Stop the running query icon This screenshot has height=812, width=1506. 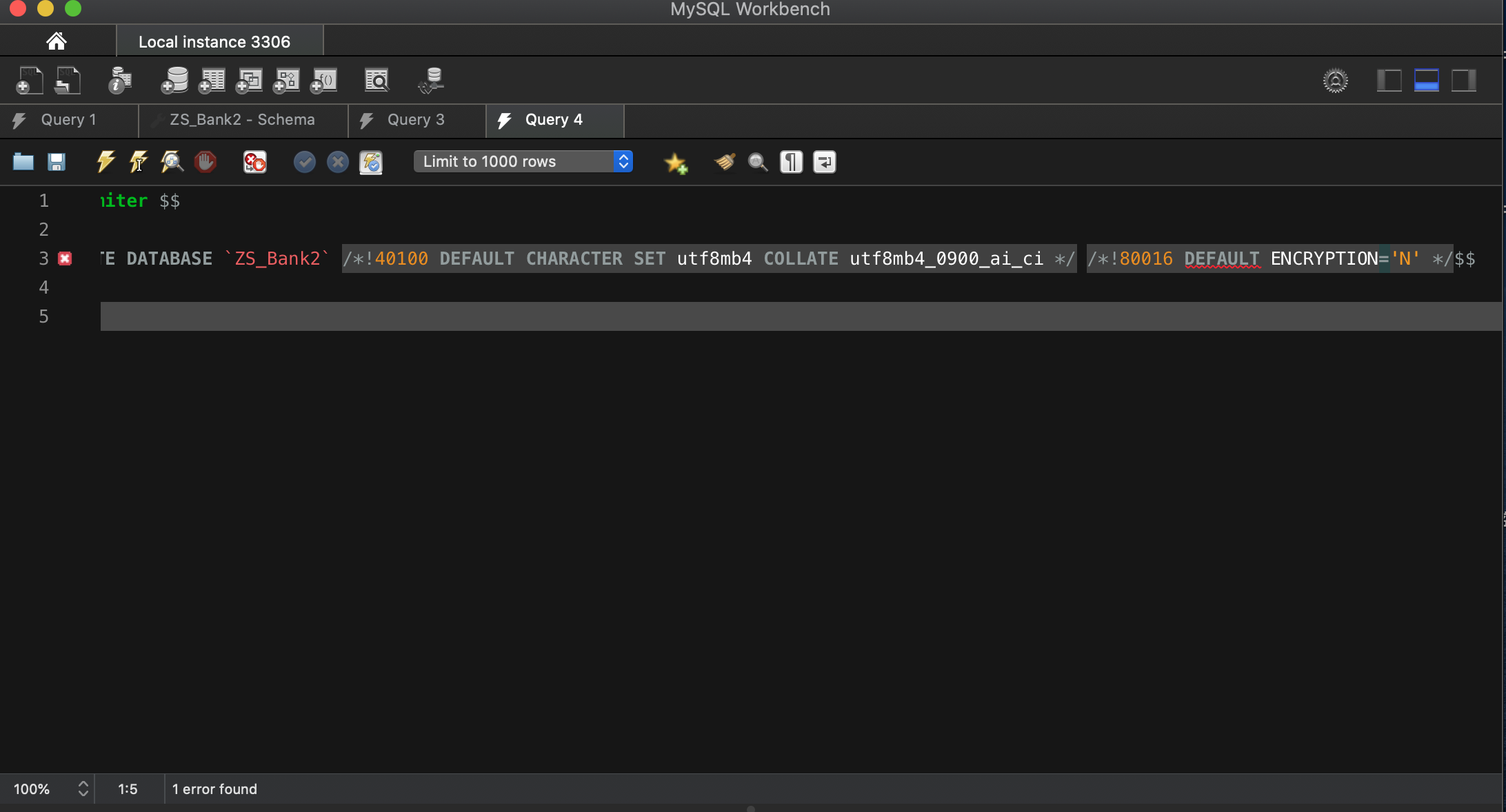pyautogui.click(x=205, y=162)
